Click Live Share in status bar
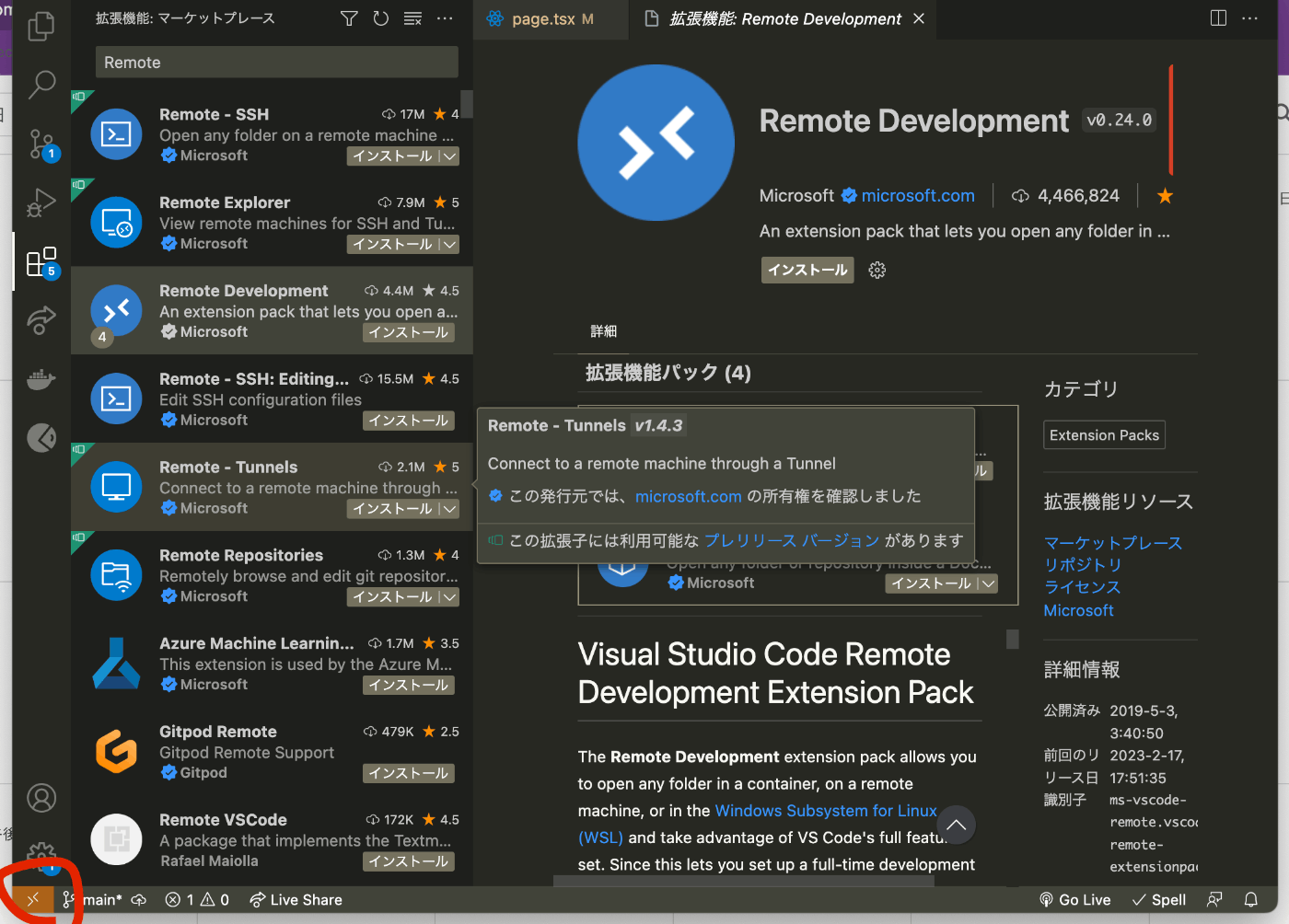 point(296,900)
